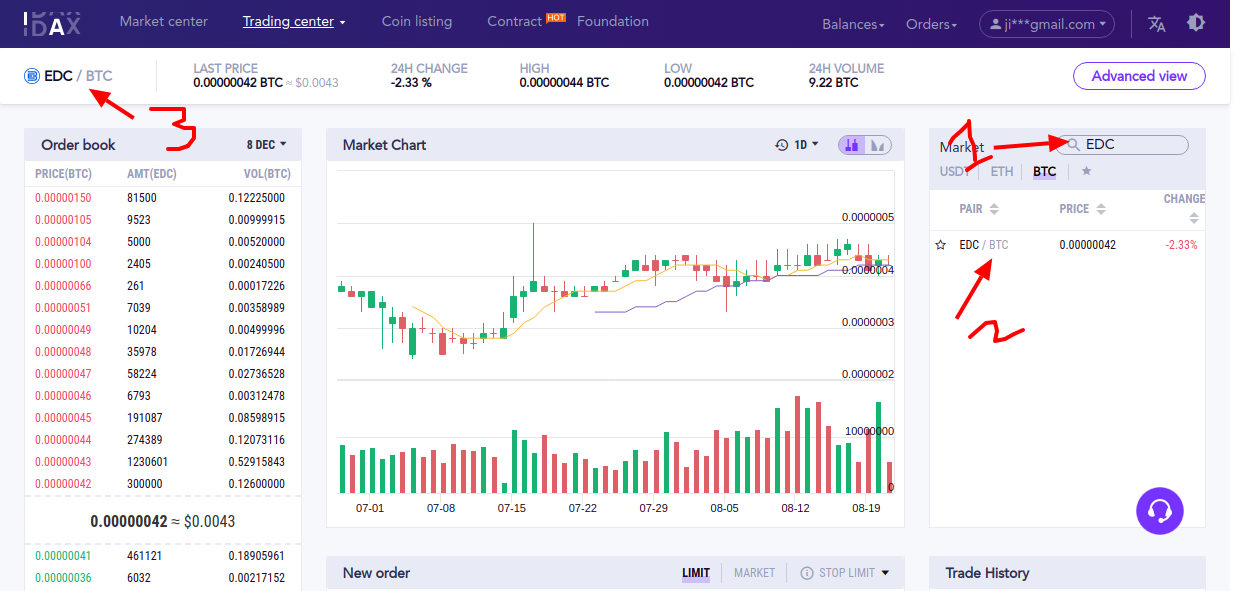Select the USDT market tab
The width and height of the screenshot is (1240, 591).
(x=955, y=172)
